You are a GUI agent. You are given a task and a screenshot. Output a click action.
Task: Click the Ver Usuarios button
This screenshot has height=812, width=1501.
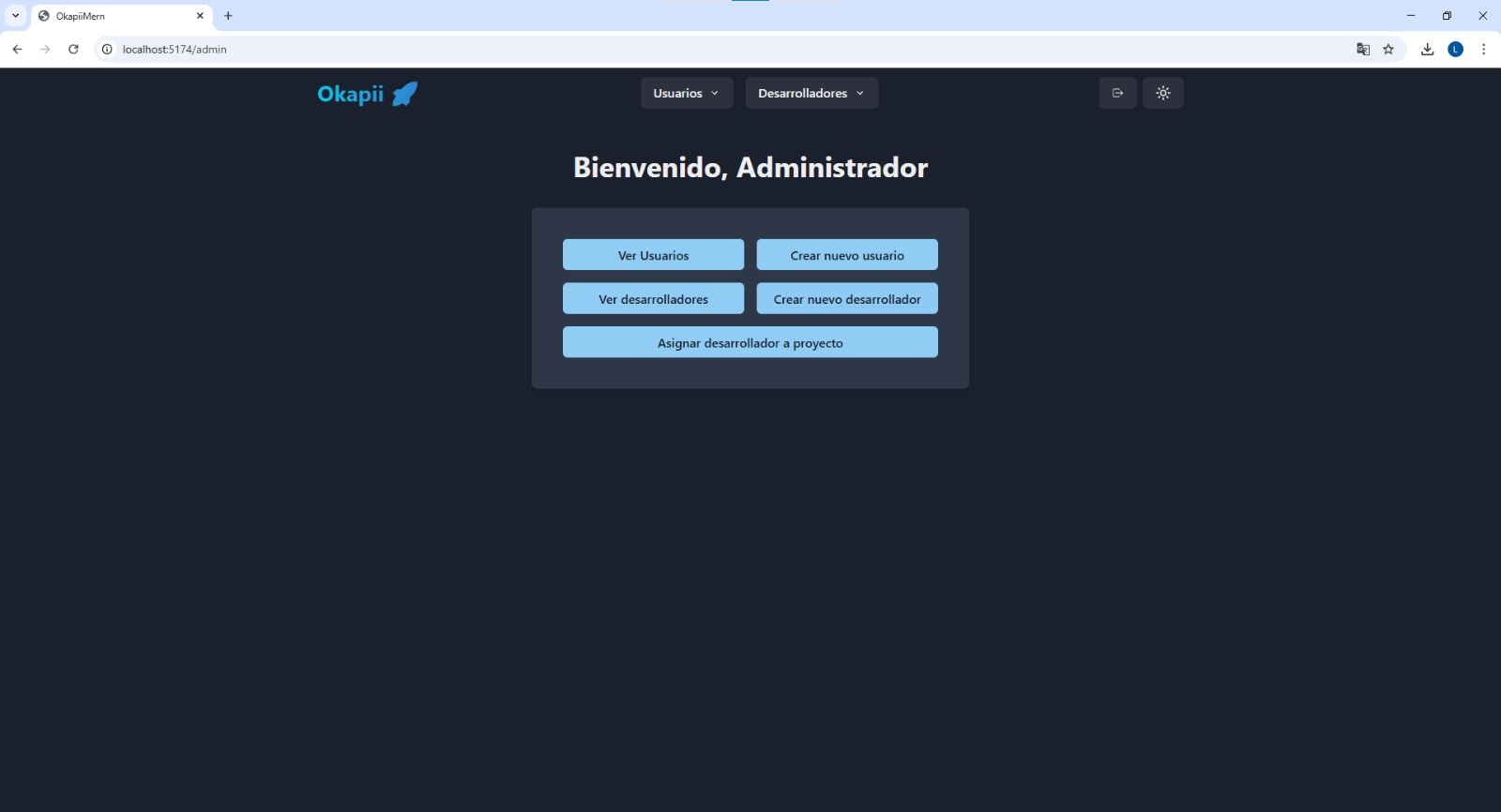[653, 255]
